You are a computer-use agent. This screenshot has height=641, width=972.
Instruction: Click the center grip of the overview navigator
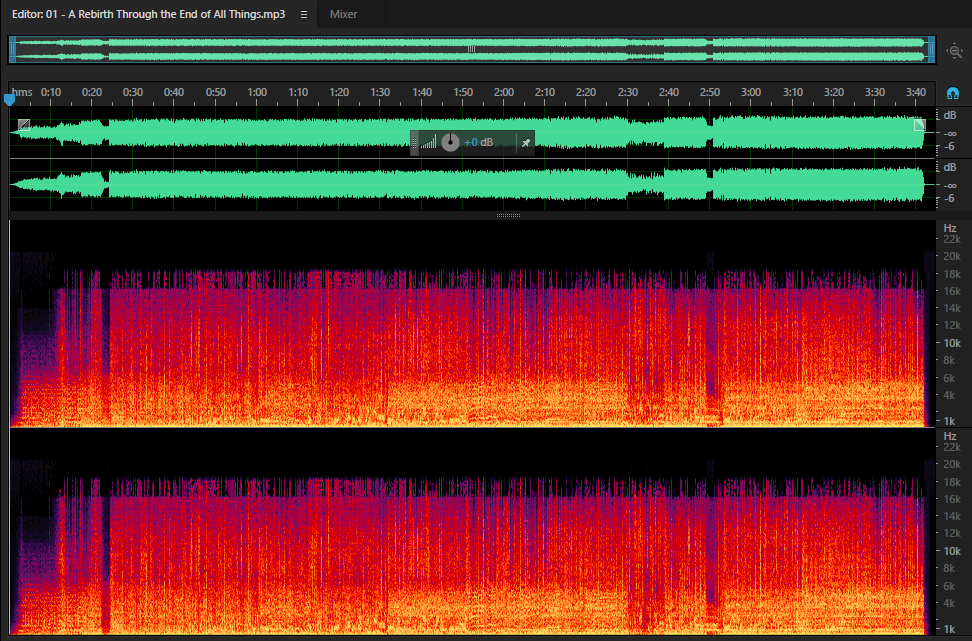472,49
